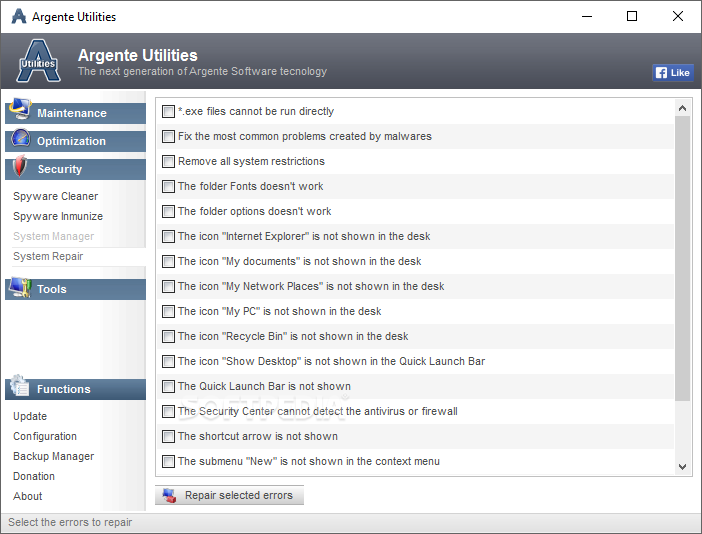Click the icon beside Repair selected errors

[169, 495]
